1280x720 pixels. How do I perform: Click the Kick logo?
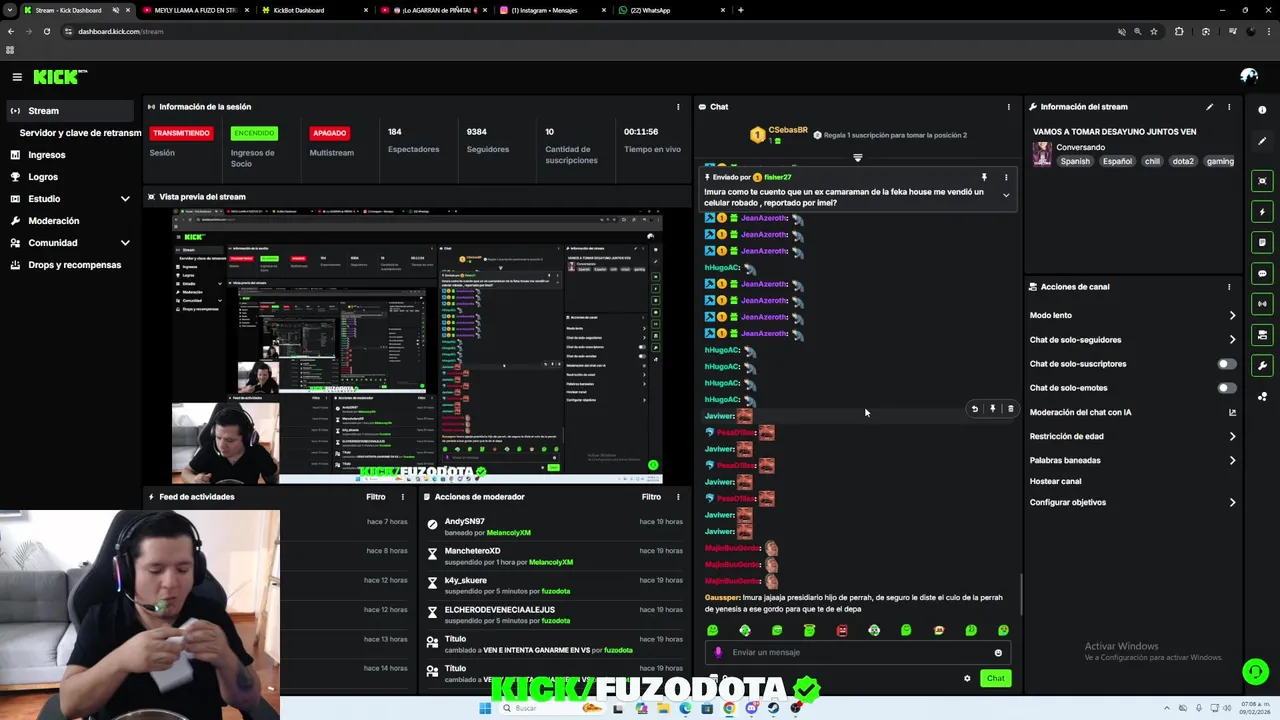60,77
